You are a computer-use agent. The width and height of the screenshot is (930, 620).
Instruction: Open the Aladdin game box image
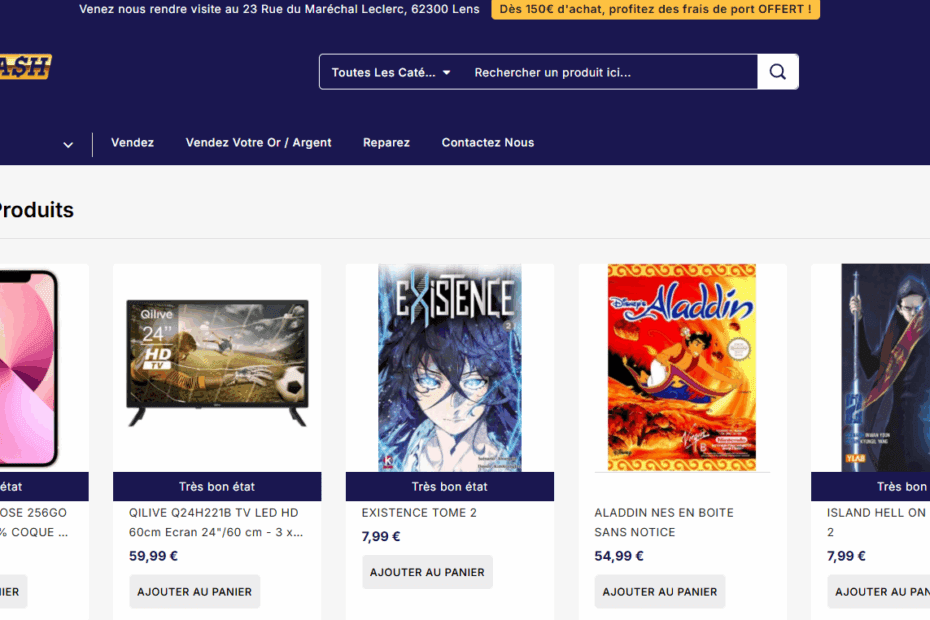(x=682, y=368)
